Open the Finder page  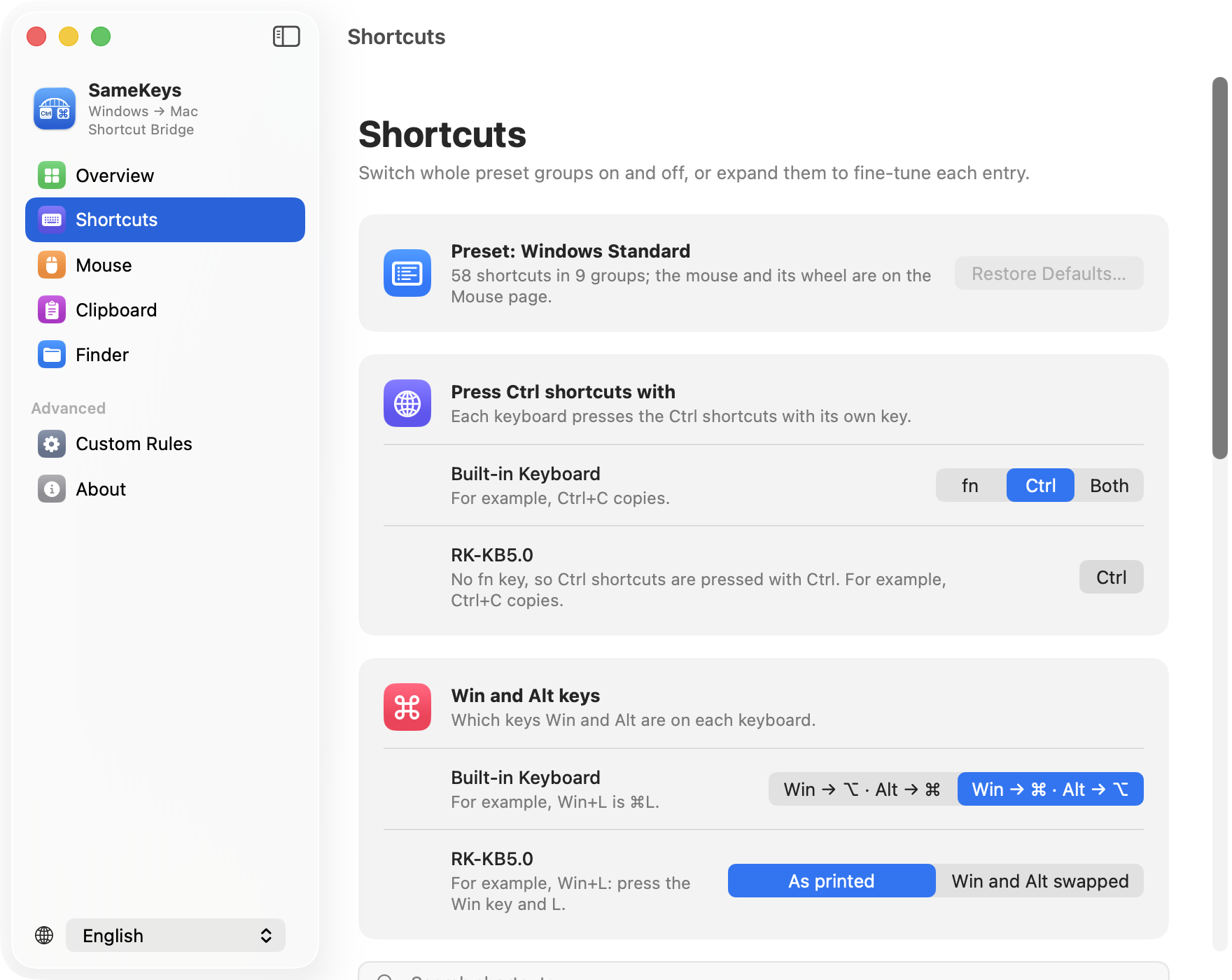[165, 355]
